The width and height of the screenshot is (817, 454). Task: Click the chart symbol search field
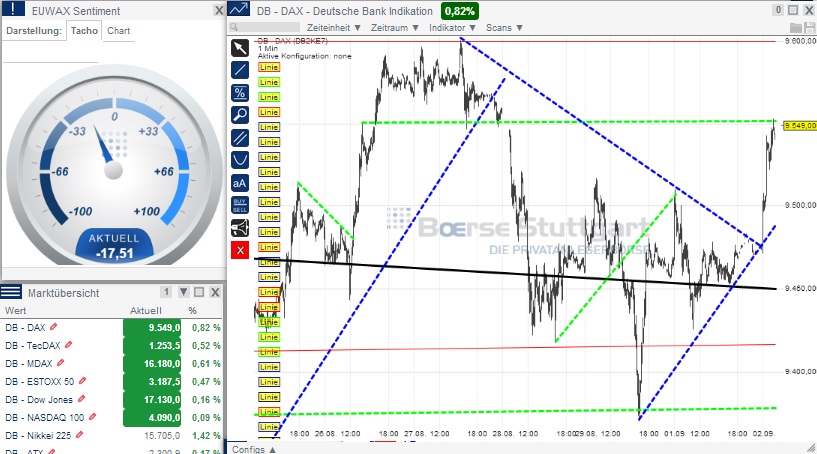pos(264,27)
